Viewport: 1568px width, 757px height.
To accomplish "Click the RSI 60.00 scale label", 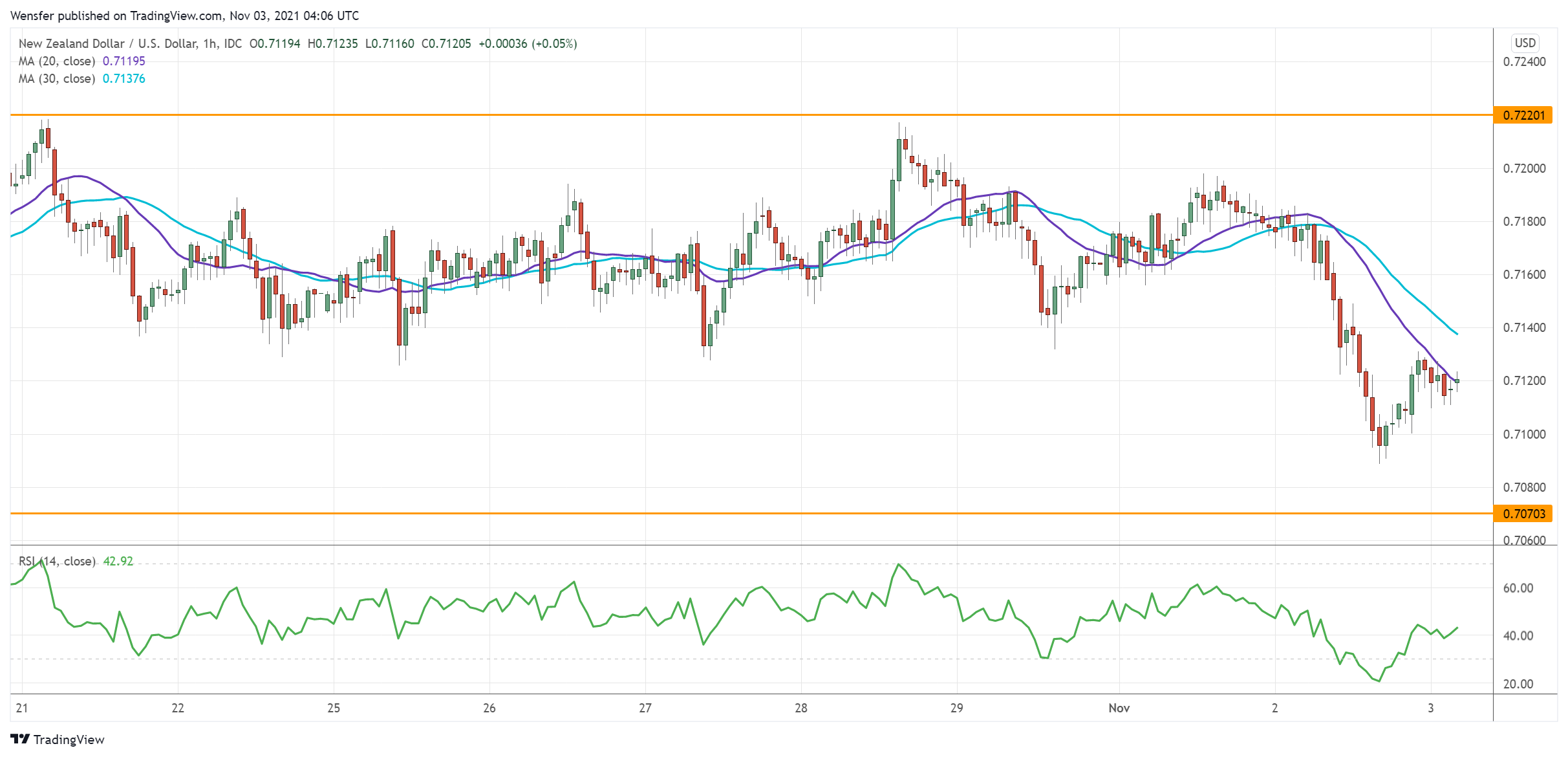I will [x=1518, y=588].
